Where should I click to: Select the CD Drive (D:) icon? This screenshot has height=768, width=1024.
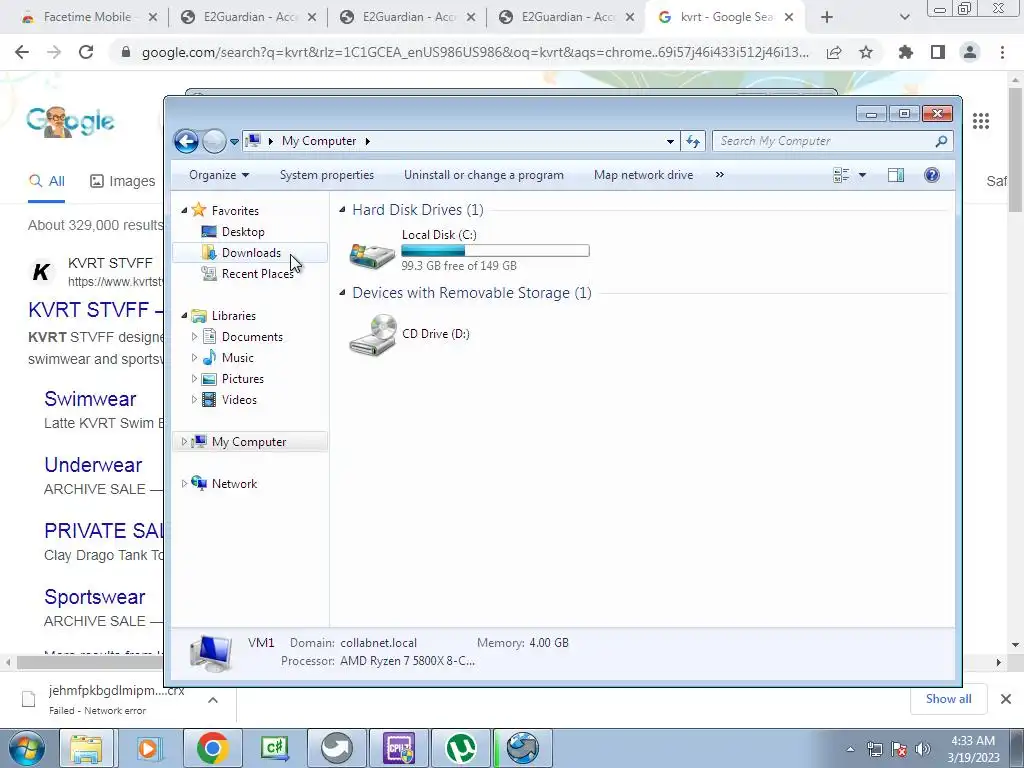tap(373, 334)
